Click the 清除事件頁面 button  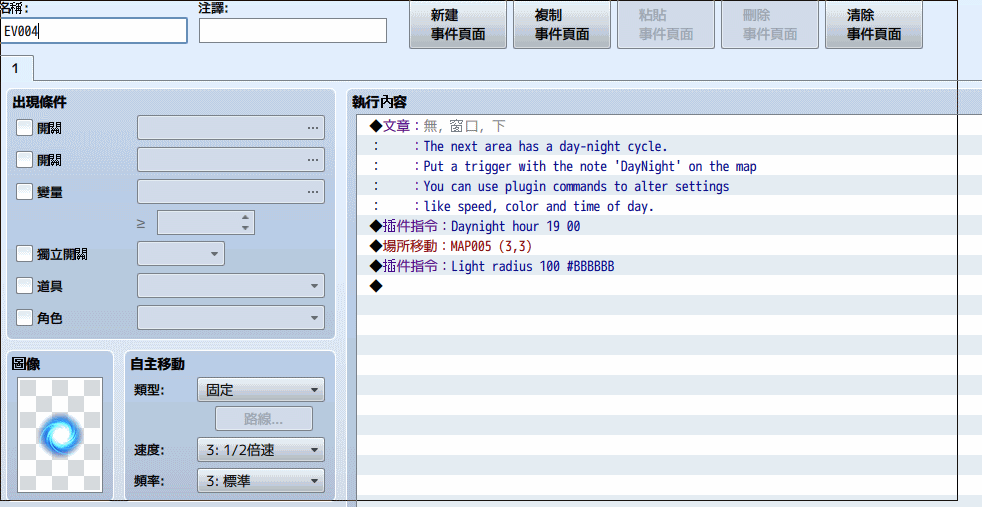(x=874, y=24)
